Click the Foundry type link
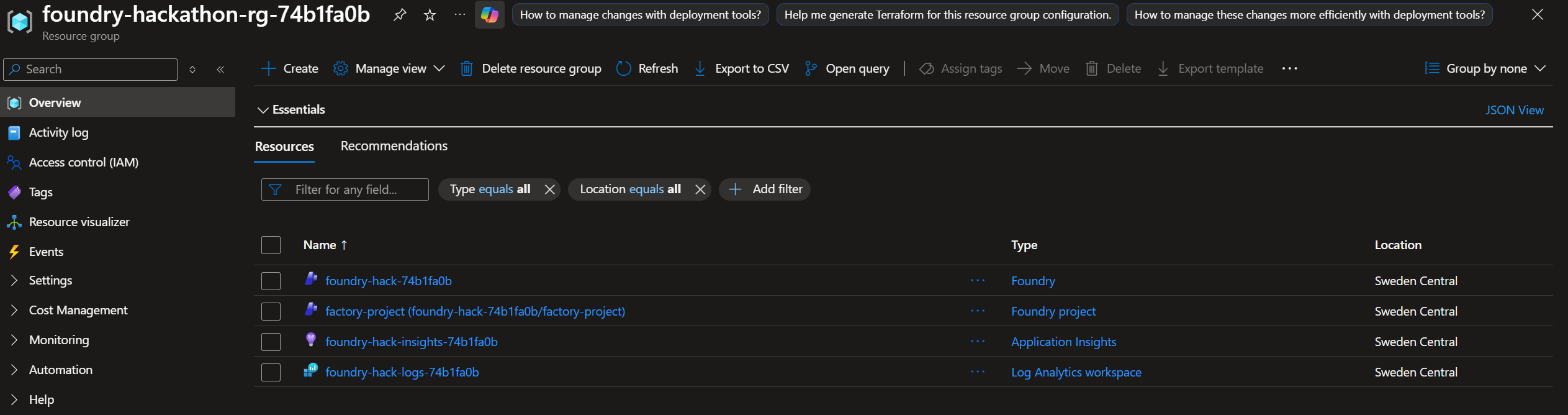This screenshot has height=415, width=1568. (1033, 281)
